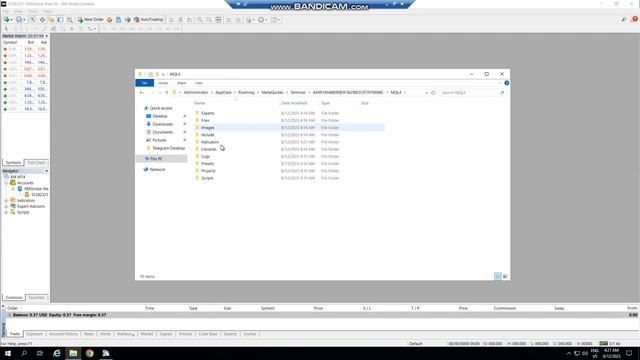Click the tile windows toolbar icon
This screenshot has height=360, width=640.
click(218, 20)
